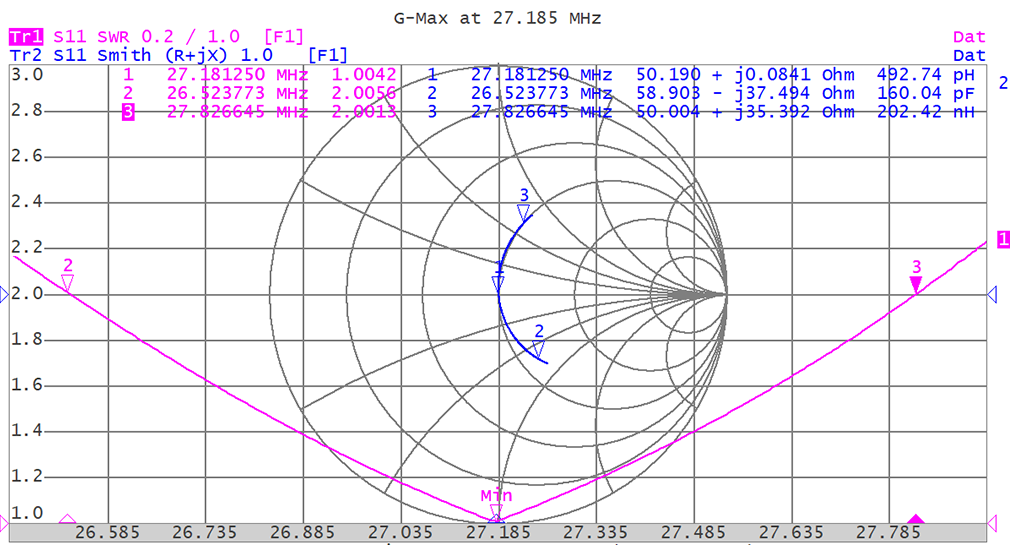Click the 27.485 frequency axis label
The width and height of the screenshot is (1020, 556).
(693, 533)
